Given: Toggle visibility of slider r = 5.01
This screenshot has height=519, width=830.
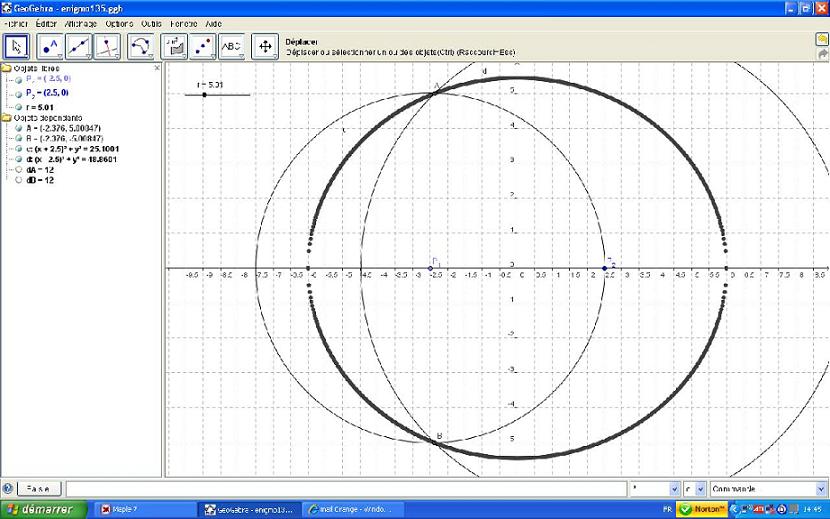Looking at the screenshot, I should 19,106.
